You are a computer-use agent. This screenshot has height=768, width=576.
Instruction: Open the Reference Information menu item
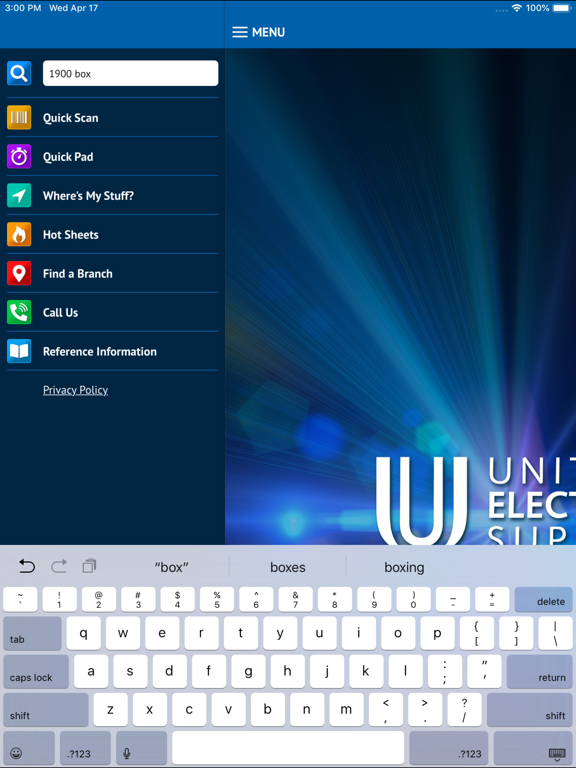point(113,351)
